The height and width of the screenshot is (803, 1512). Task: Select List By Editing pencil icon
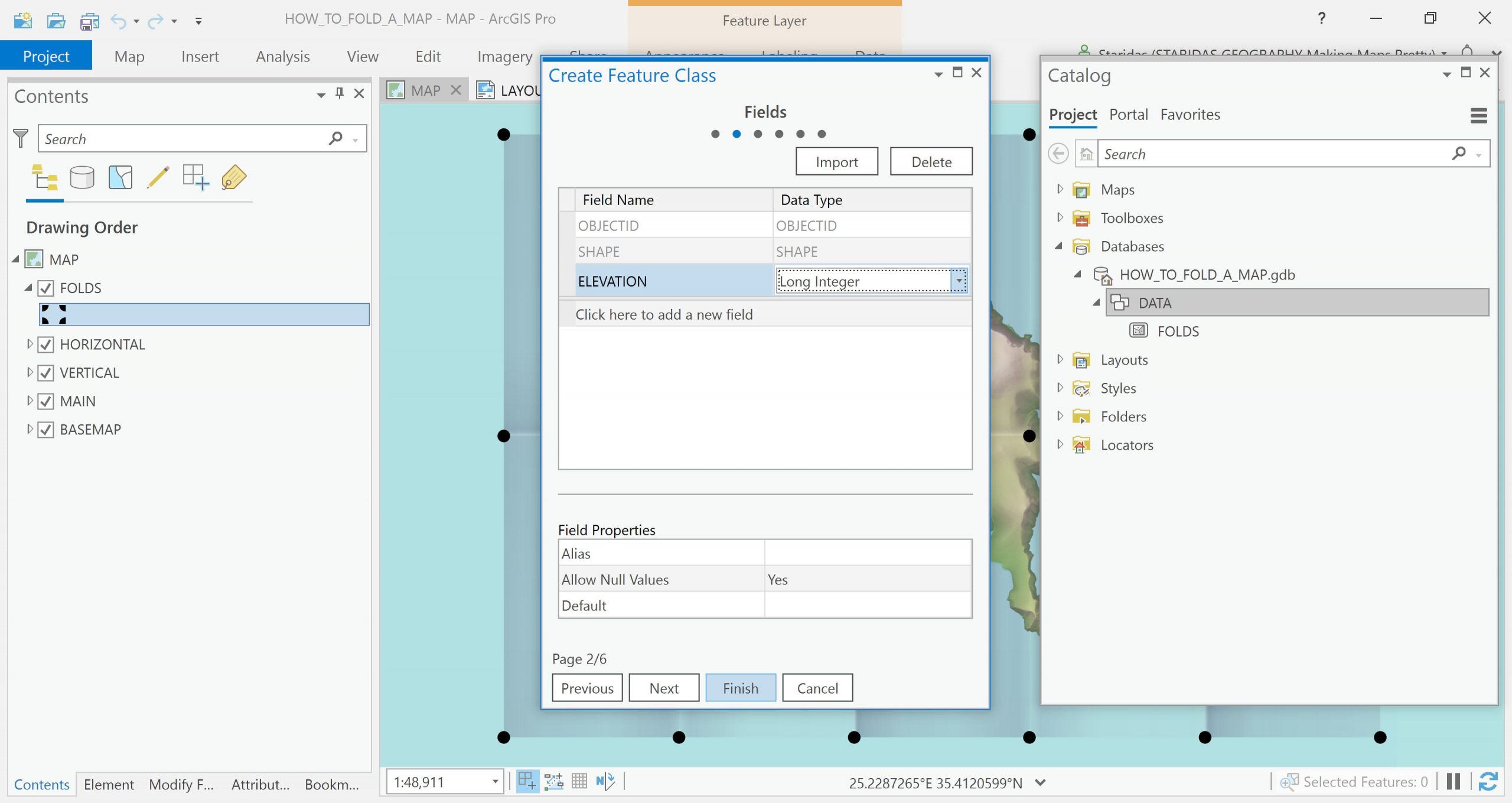158,177
